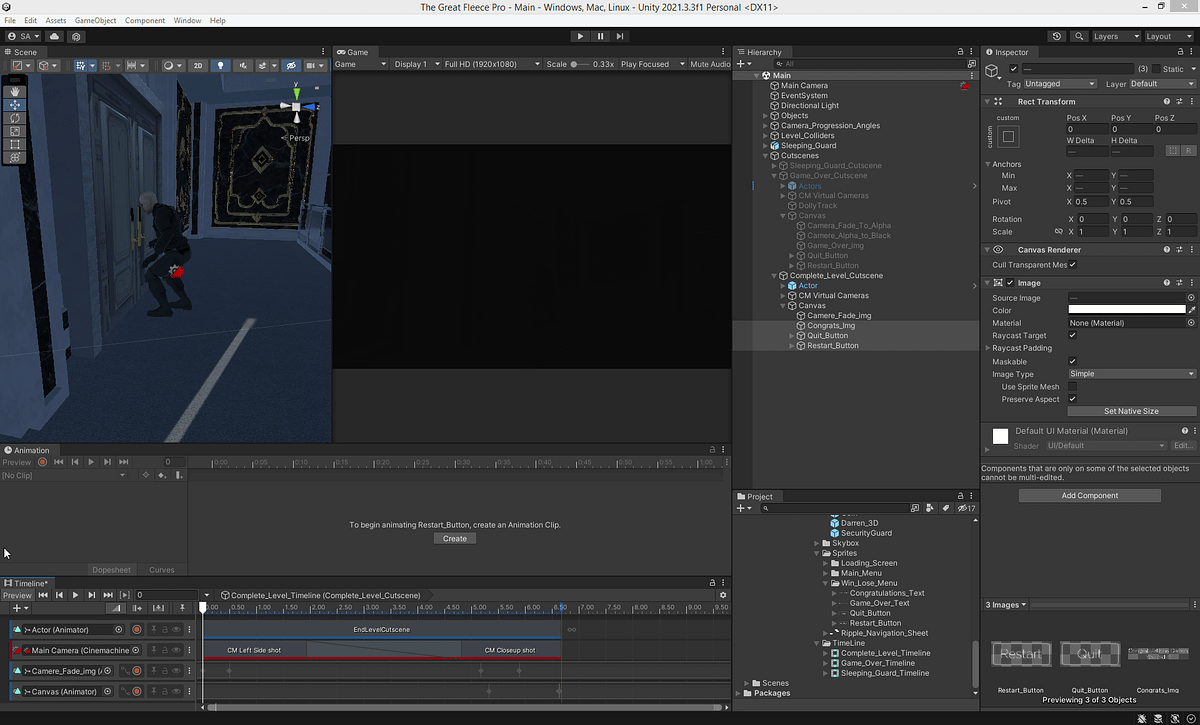Open Unity Search with the magnifier icon

pos(1078,36)
